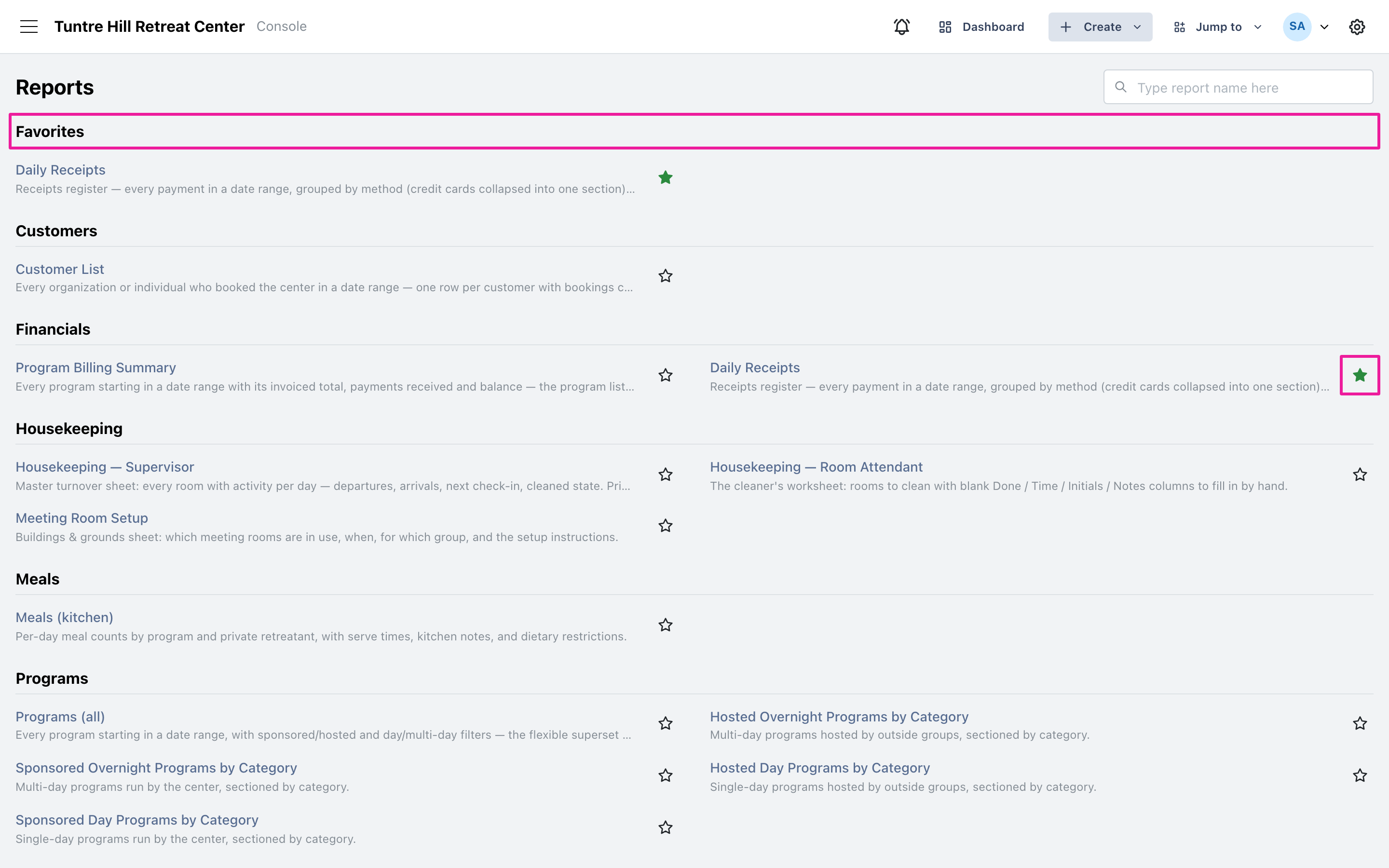Toggle star on Financials Daily Receipts
Screen dimensions: 1389x868
tap(1360, 376)
